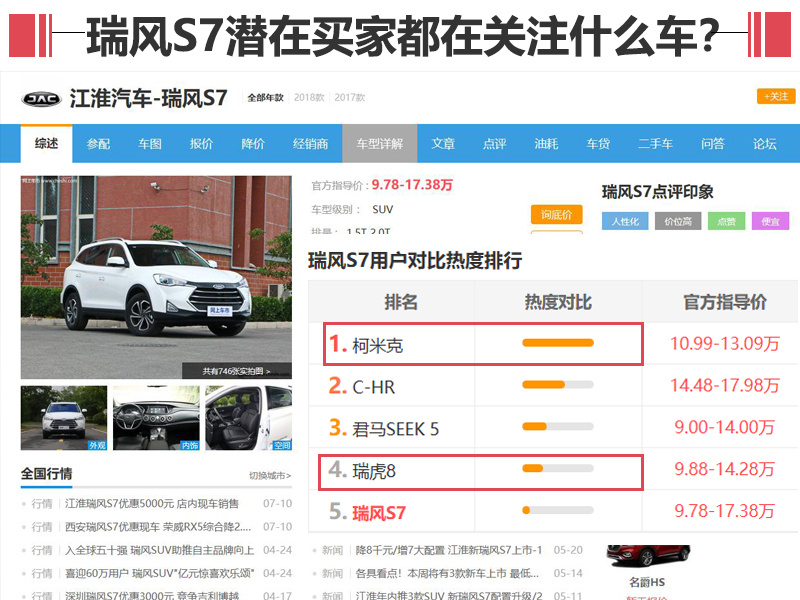Click 瑞虎8 in the ranking
The width and height of the screenshot is (800, 600).
click(374, 471)
